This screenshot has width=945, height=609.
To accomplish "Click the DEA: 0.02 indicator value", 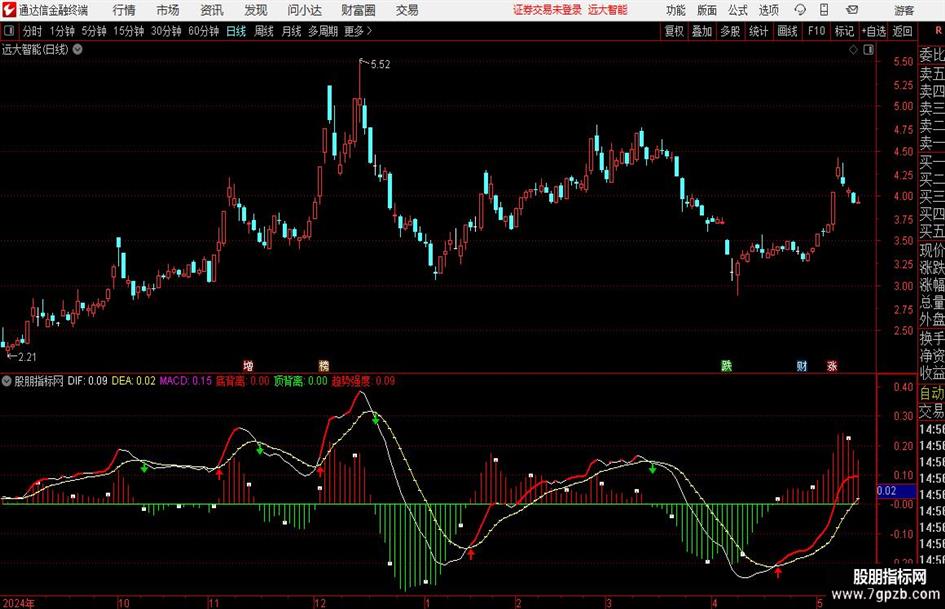I will pyautogui.click(x=134, y=381).
